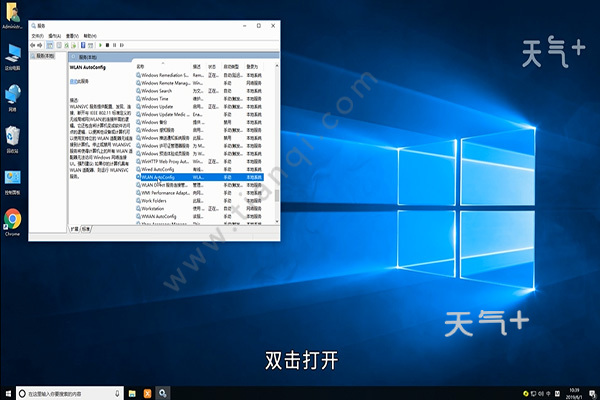Image resolution: width=600 pixels, height=400 pixels.
Task: Sort by the 名称 column header
Action: click(163, 67)
